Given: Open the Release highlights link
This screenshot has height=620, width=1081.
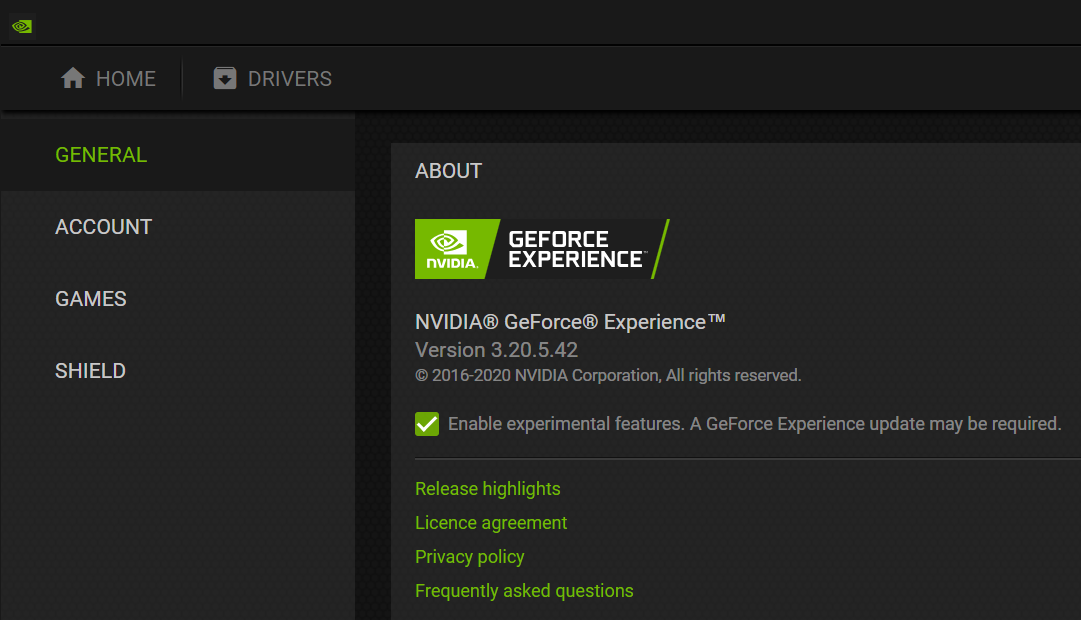Looking at the screenshot, I should pos(487,488).
